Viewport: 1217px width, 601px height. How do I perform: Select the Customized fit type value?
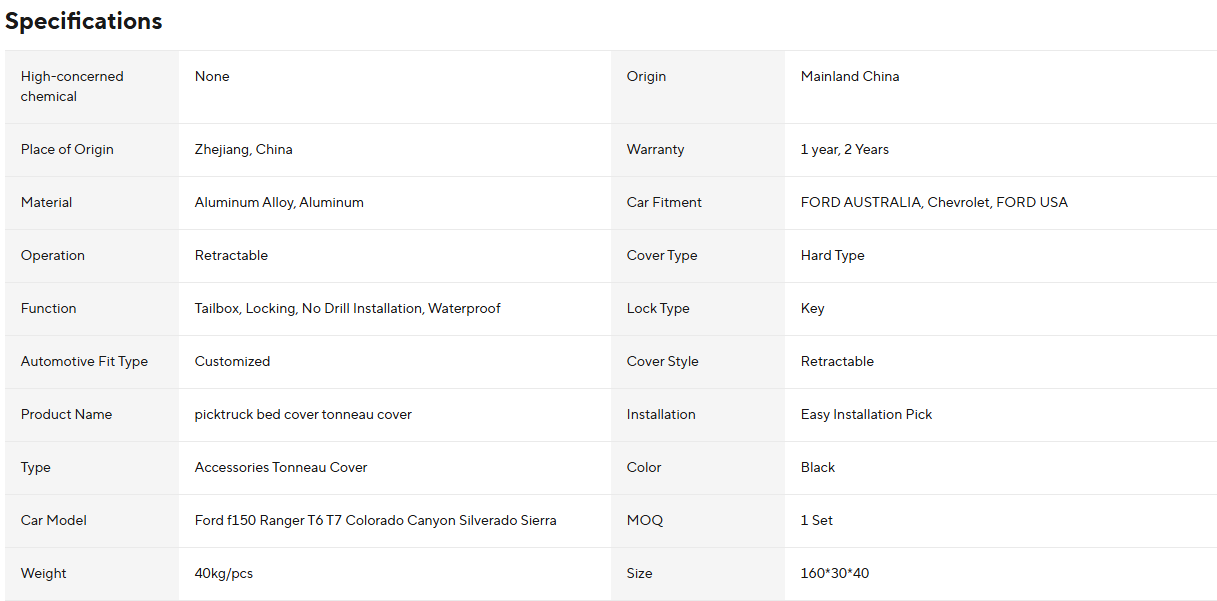[x=232, y=361]
